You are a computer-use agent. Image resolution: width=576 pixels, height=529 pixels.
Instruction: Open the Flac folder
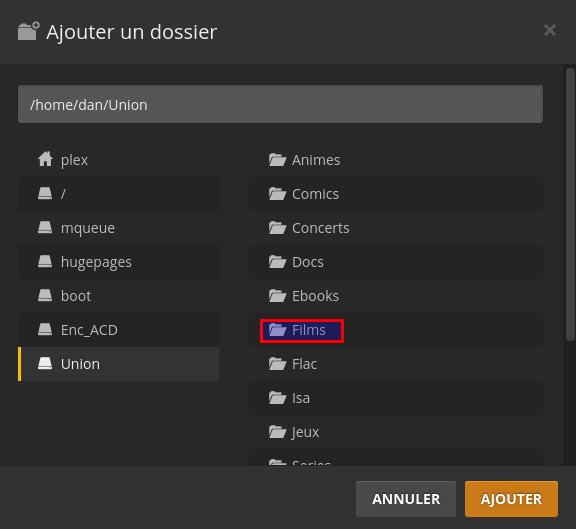pos(396,364)
